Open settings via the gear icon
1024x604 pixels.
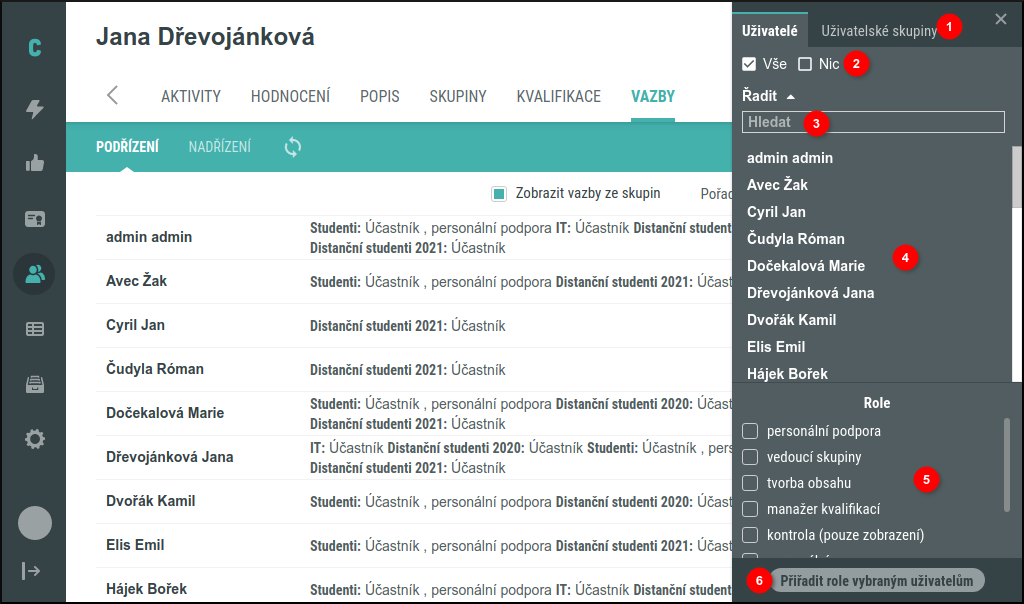coord(34,438)
